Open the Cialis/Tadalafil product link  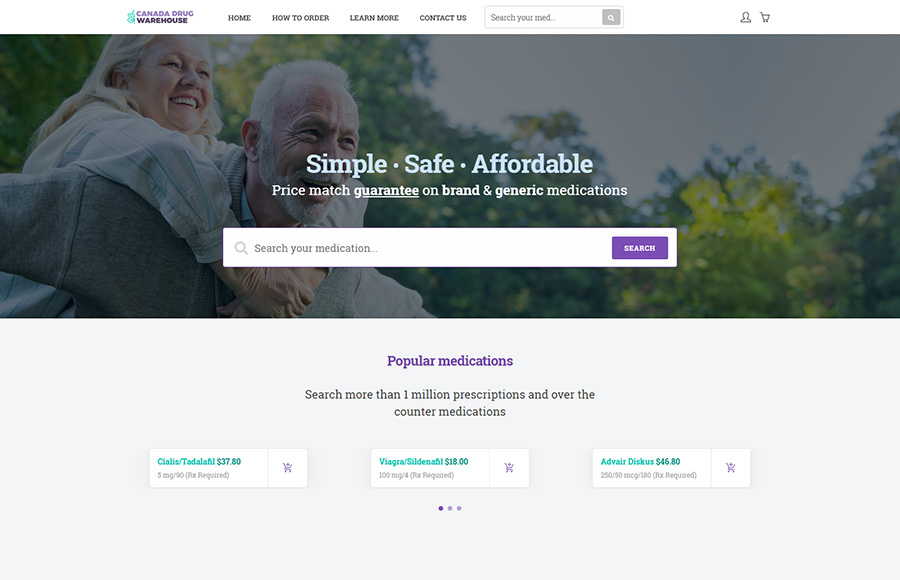click(186, 462)
